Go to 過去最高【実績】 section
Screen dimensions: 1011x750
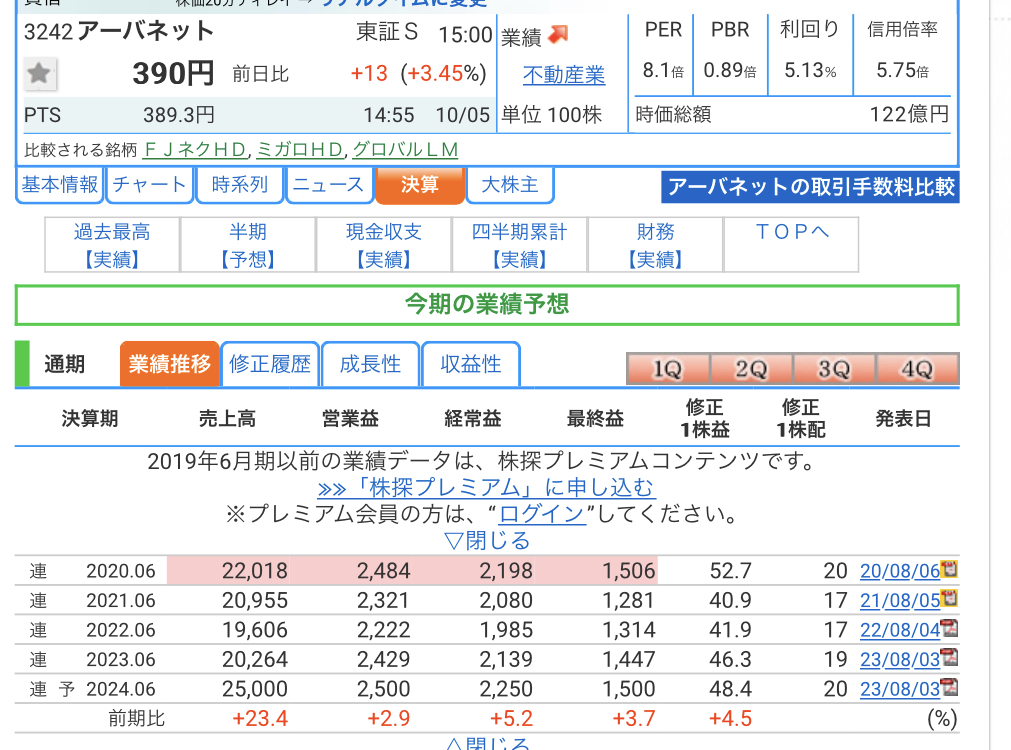[112, 245]
